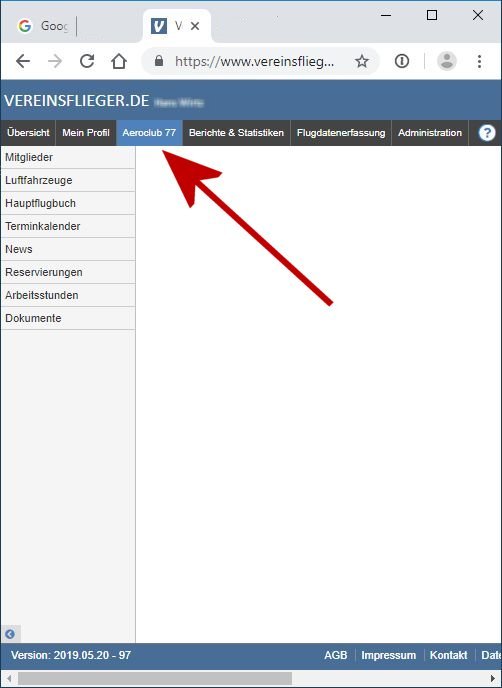The width and height of the screenshot is (502, 688).
Task: Open Arbeitsstunden in the sidebar
Action: click(x=68, y=295)
